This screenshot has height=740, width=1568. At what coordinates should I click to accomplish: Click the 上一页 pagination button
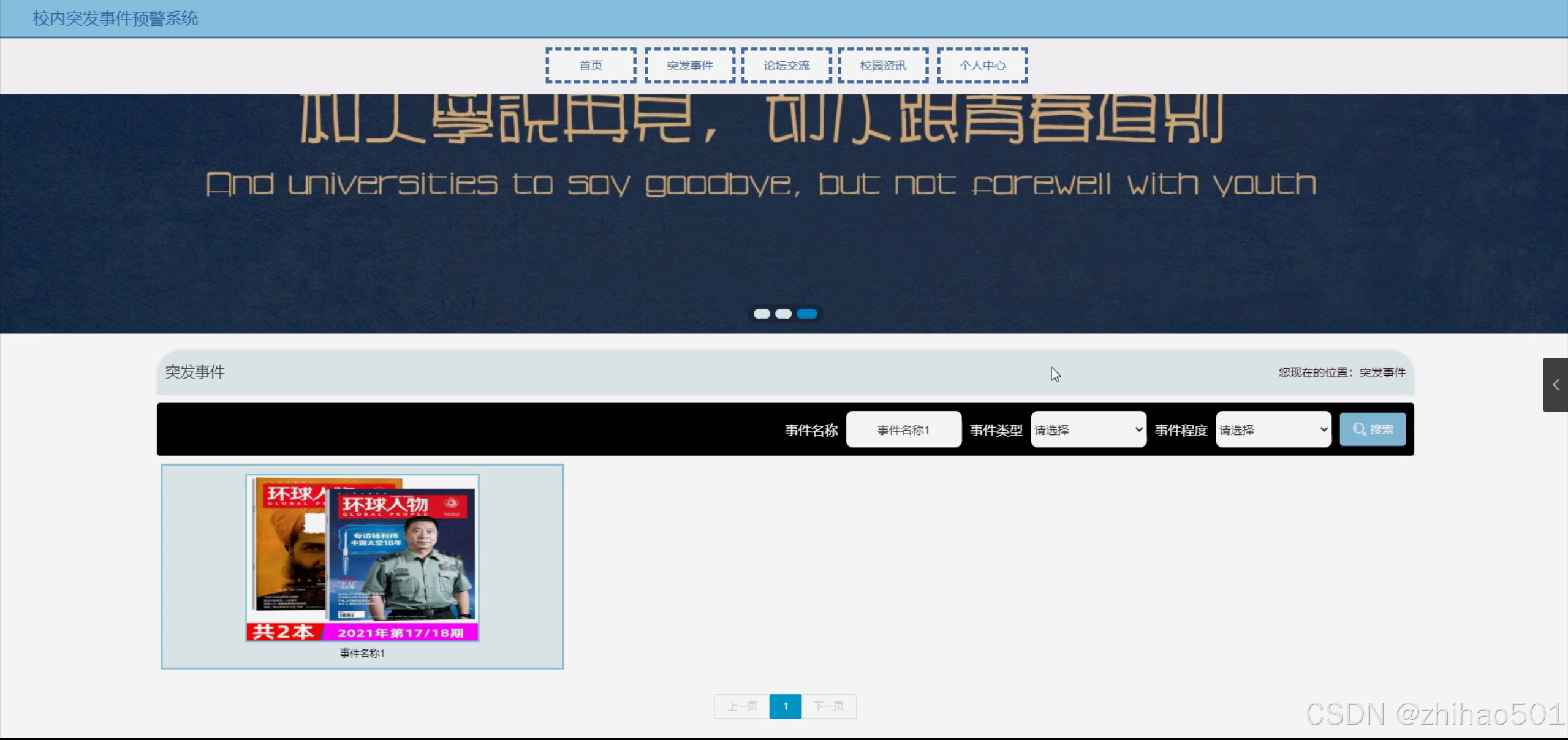[742, 706]
